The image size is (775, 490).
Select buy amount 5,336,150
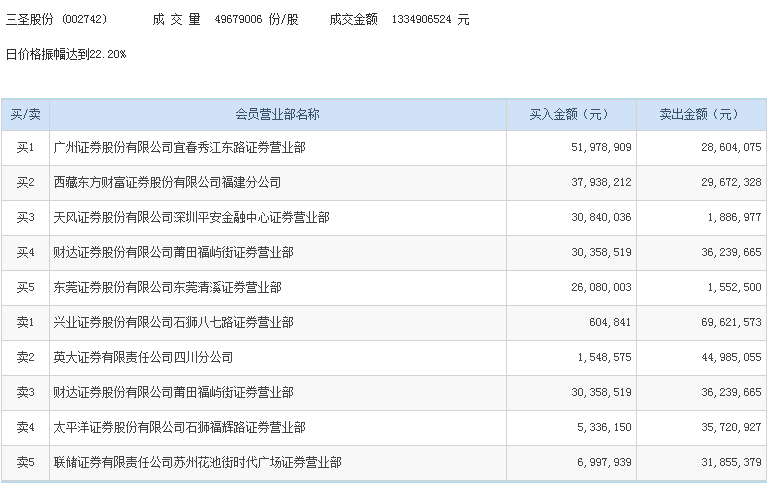604,428
